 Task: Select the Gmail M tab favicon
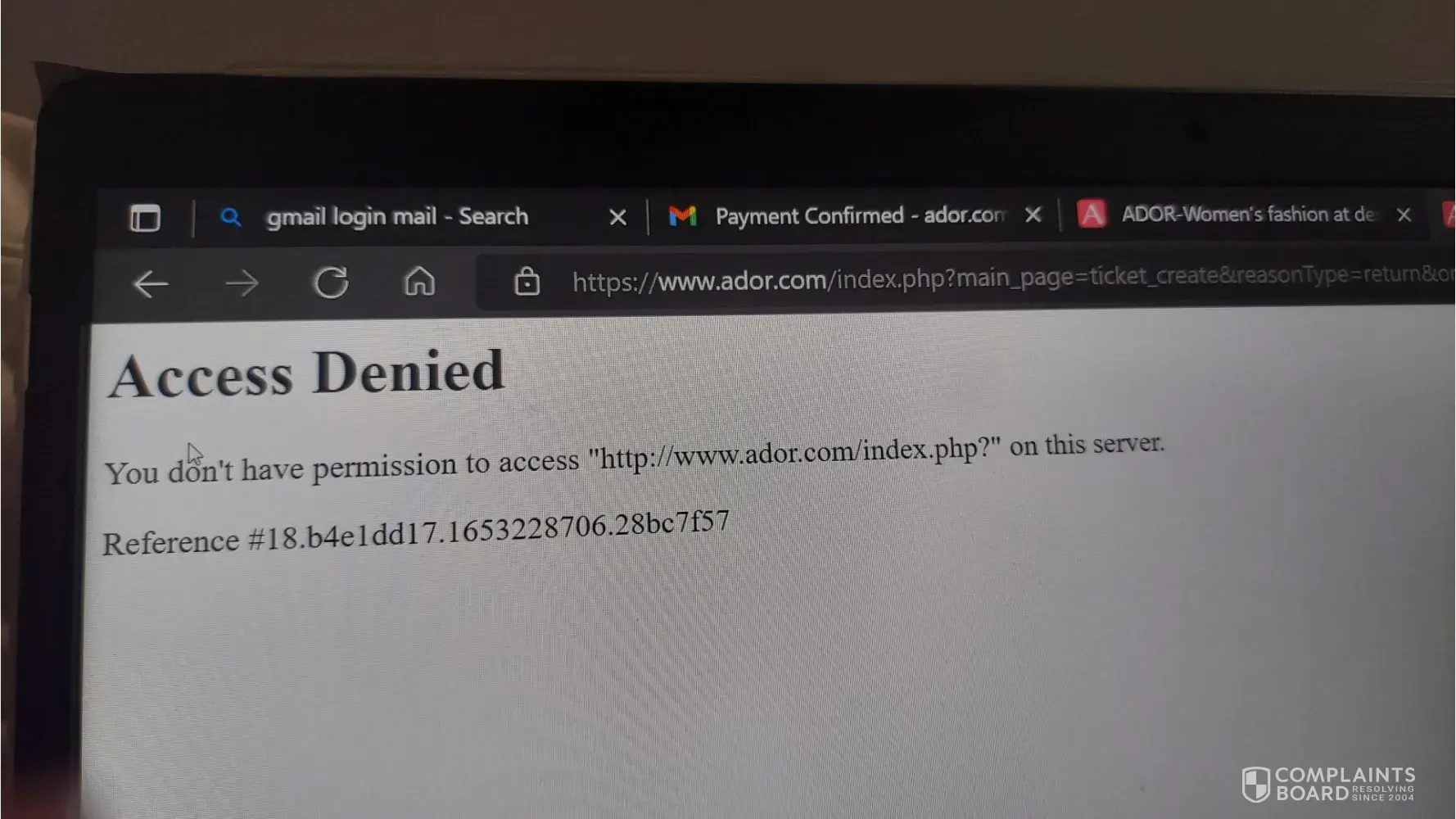click(x=682, y=215)
